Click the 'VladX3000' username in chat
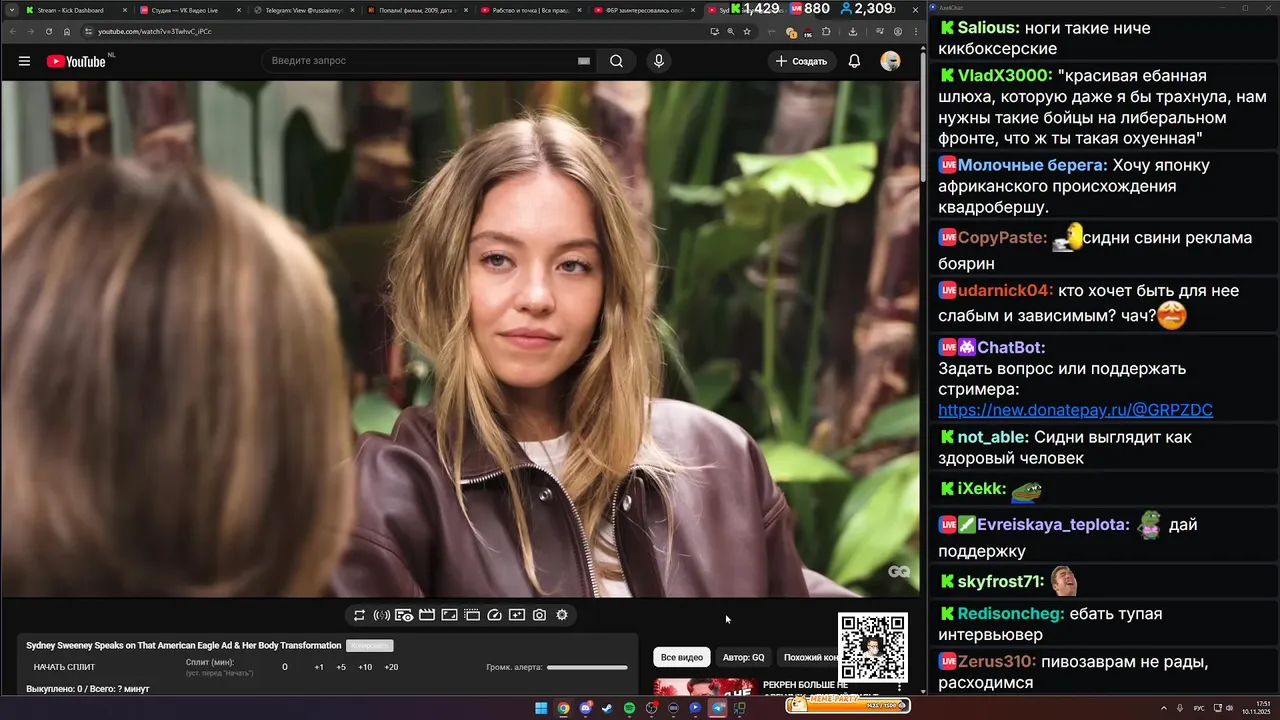 1004,76
